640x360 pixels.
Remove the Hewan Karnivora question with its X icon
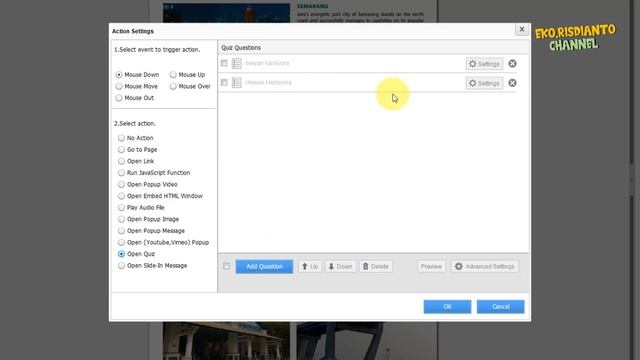coord(512,64)
